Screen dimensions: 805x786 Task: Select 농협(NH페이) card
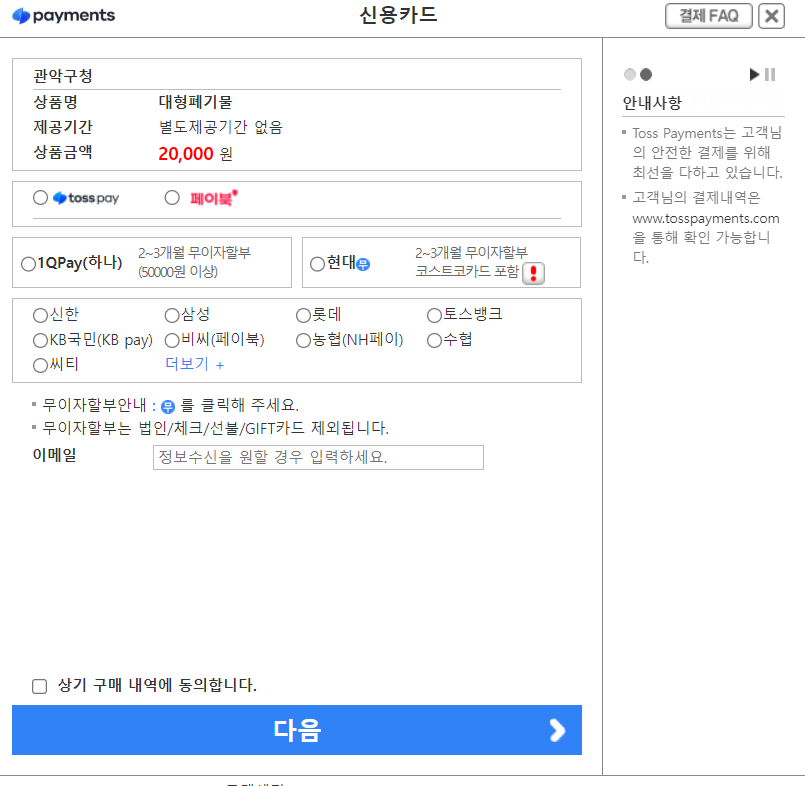point(303,340)
